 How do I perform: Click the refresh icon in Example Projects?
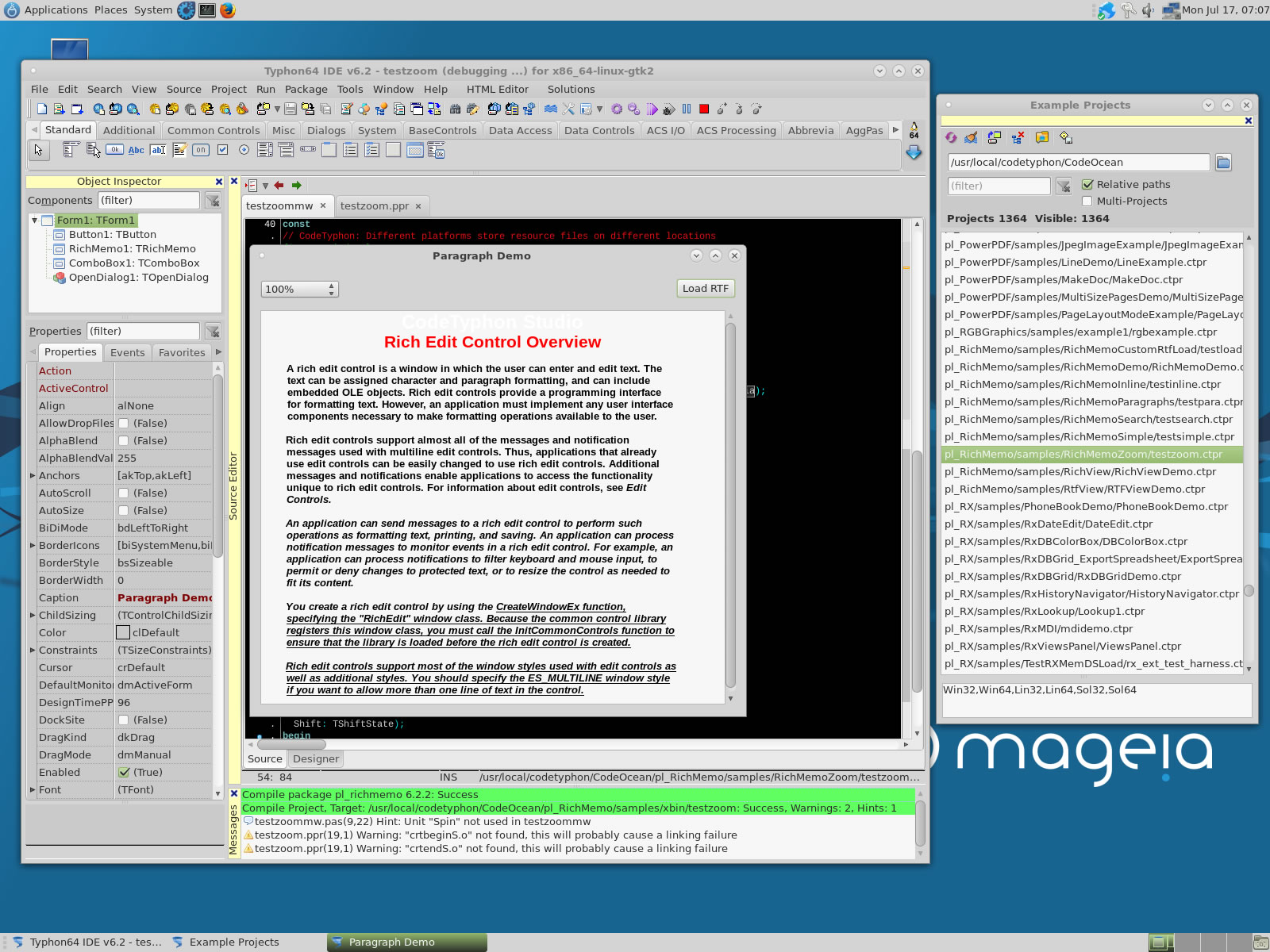click(951, 137)
